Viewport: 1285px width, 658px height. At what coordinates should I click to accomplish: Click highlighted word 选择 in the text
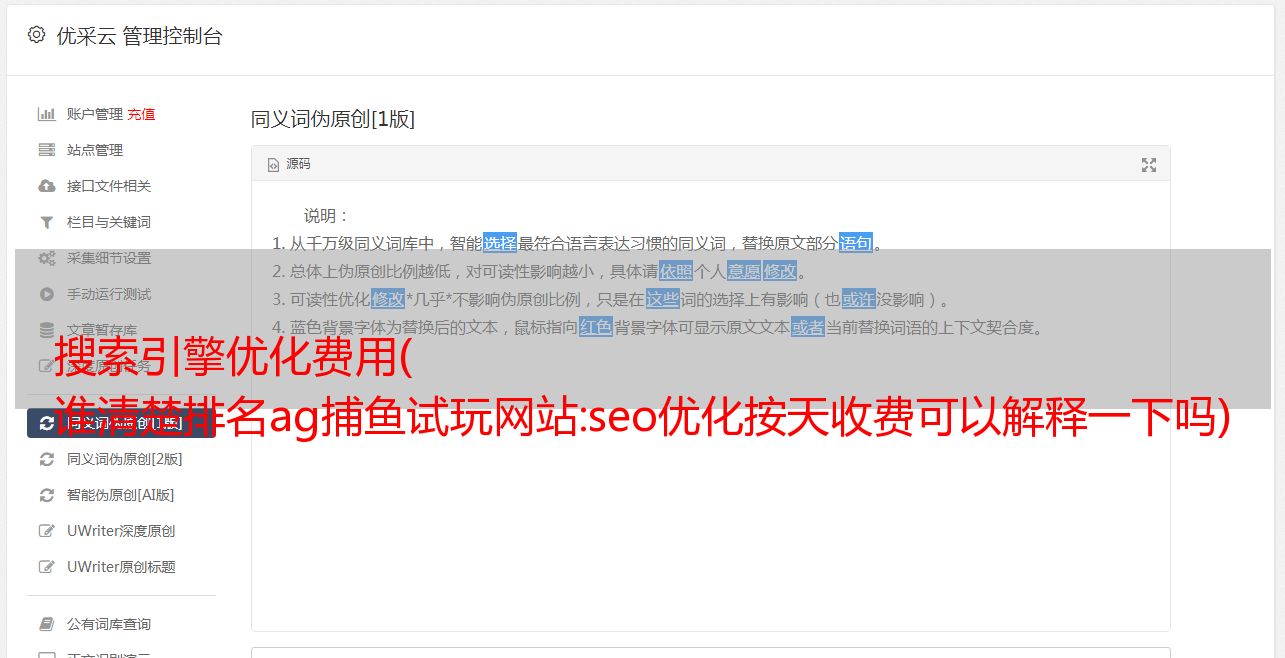click(x=500, y=243)
